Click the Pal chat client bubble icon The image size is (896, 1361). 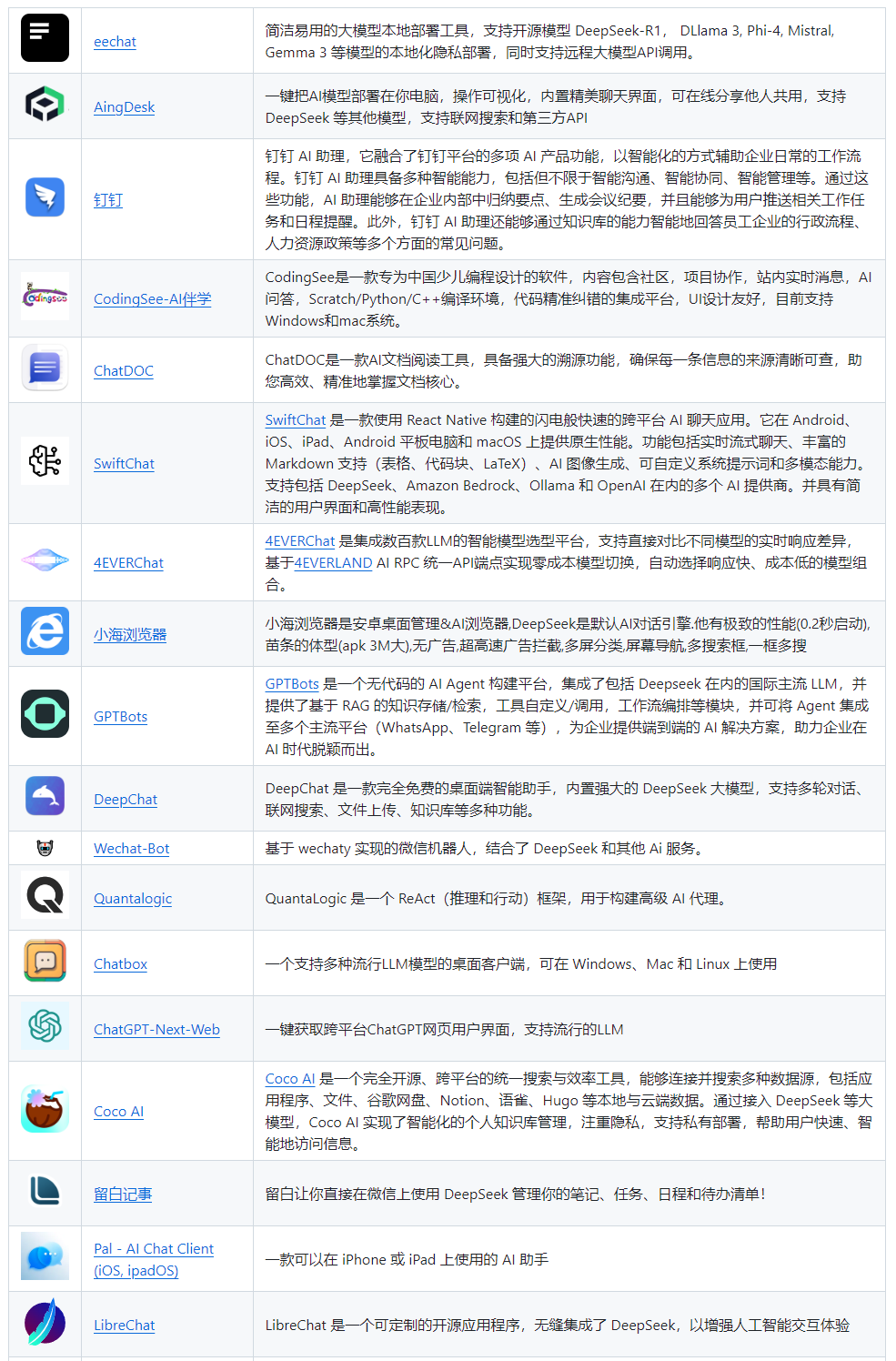[45, 1256]
